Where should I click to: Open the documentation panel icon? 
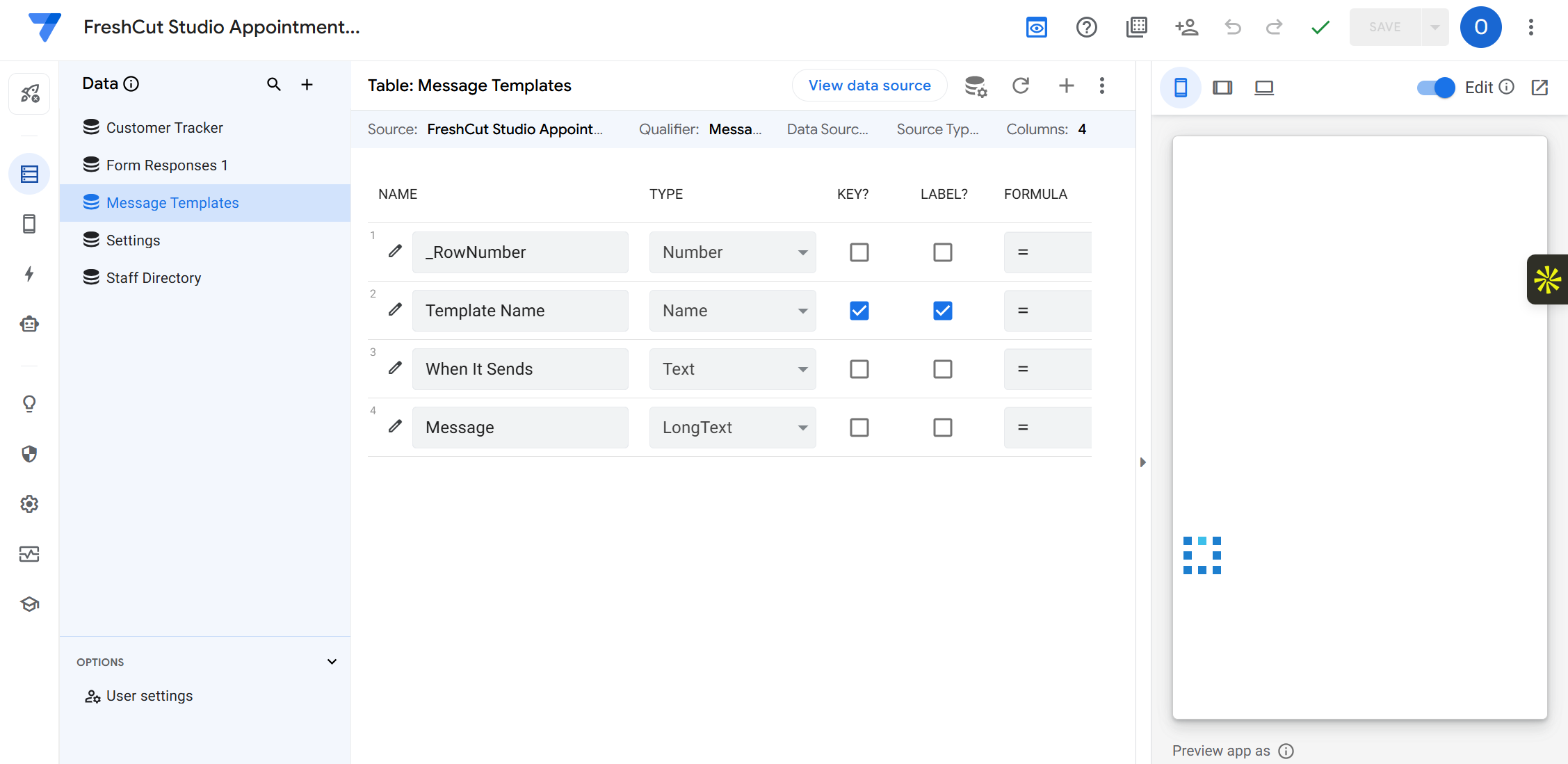pyautogui.click(x=1136, y=27)
